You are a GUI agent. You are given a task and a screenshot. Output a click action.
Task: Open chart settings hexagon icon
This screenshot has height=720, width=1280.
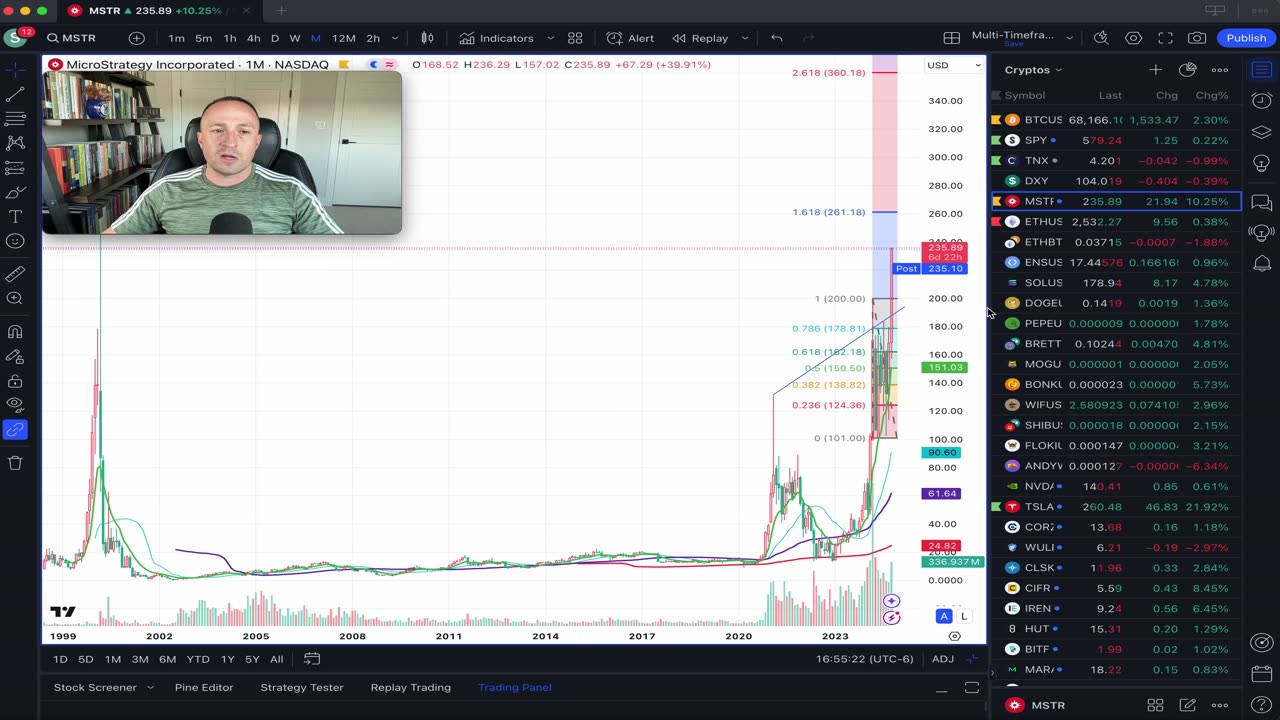click(1133, 38)
